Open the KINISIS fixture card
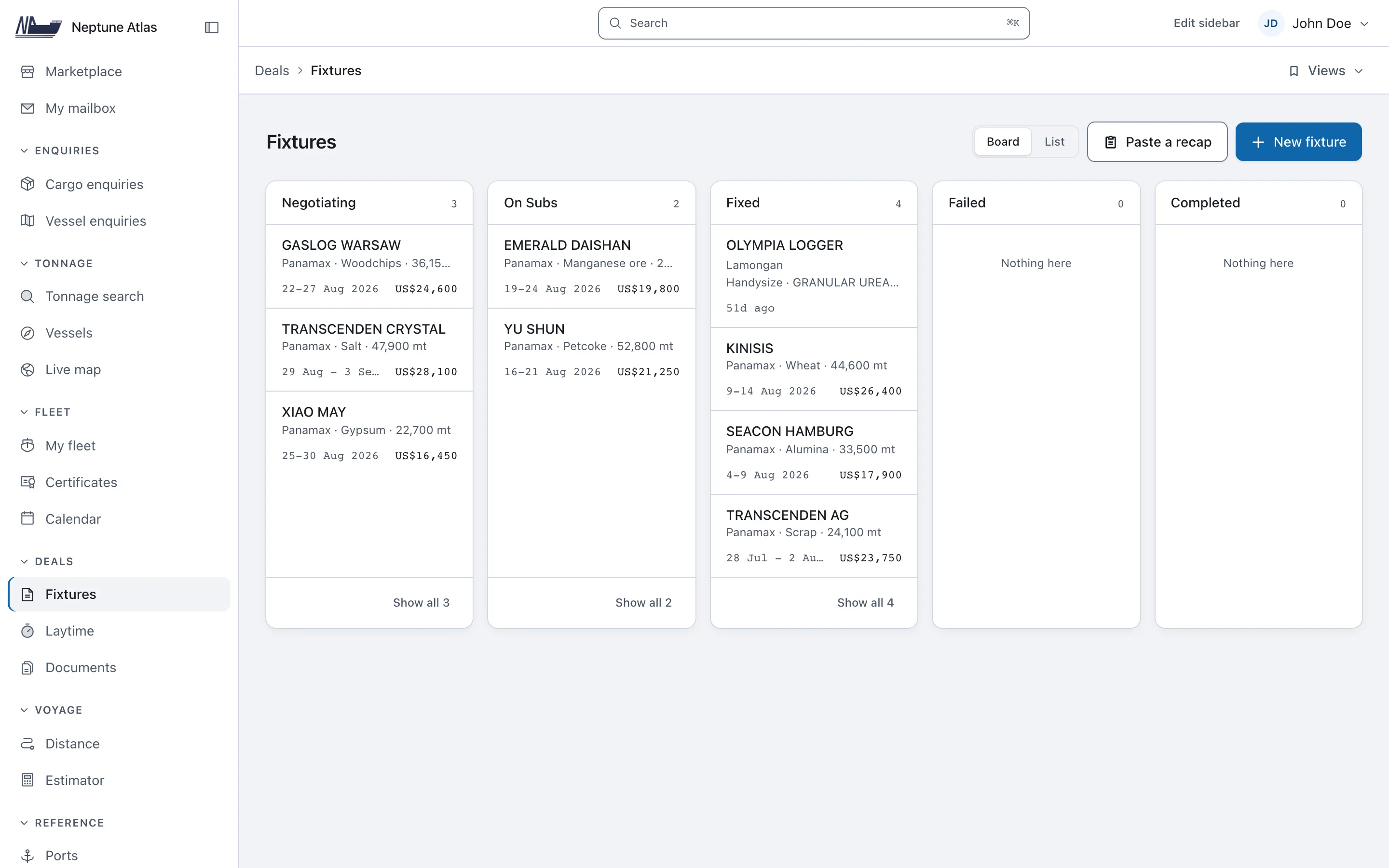The width and height of the screenshot is (1389, 868). (x=814, y=369)
